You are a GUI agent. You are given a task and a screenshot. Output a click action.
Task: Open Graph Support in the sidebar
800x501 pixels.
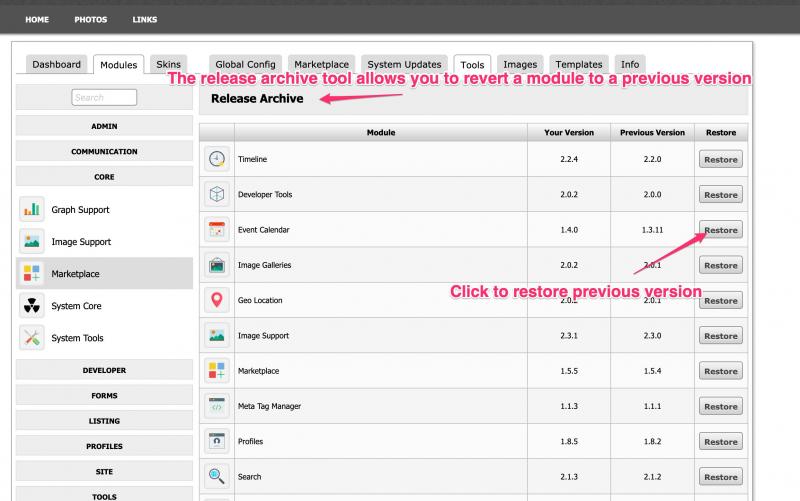point(80,210)
